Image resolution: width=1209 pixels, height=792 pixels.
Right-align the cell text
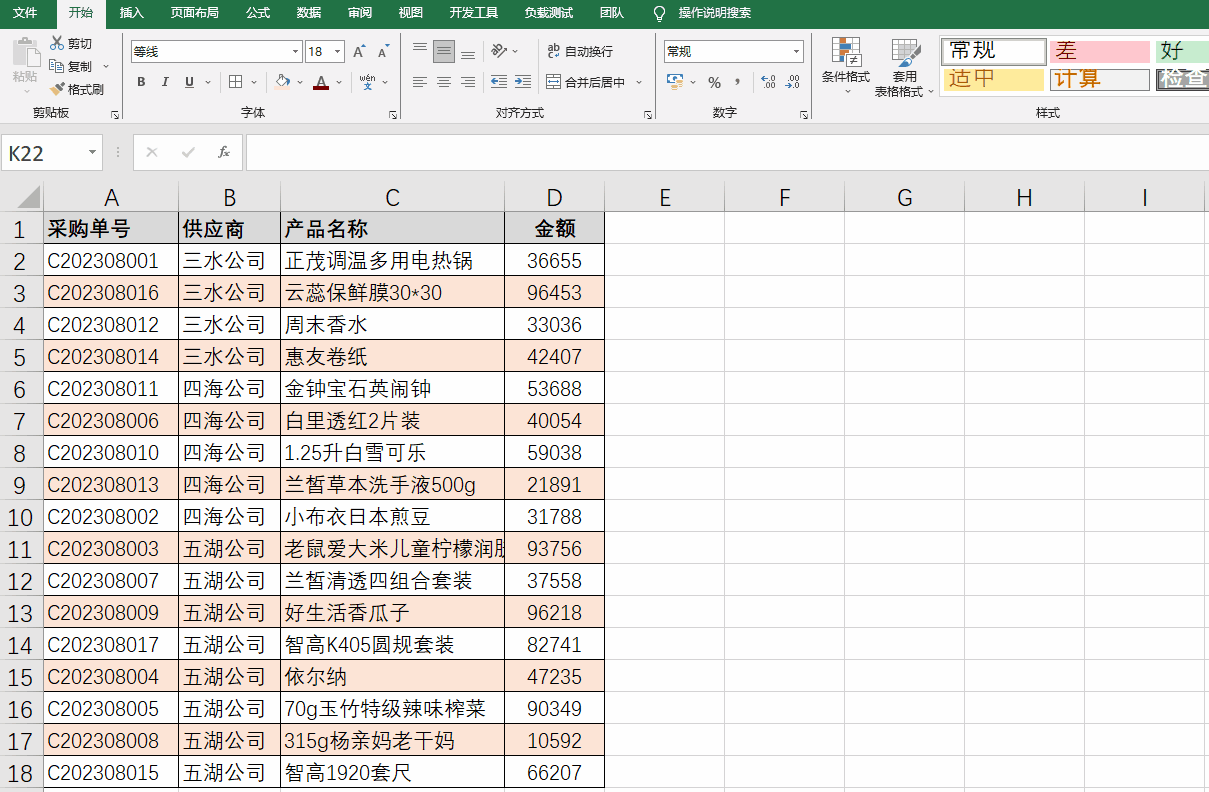tap(467, 82)
